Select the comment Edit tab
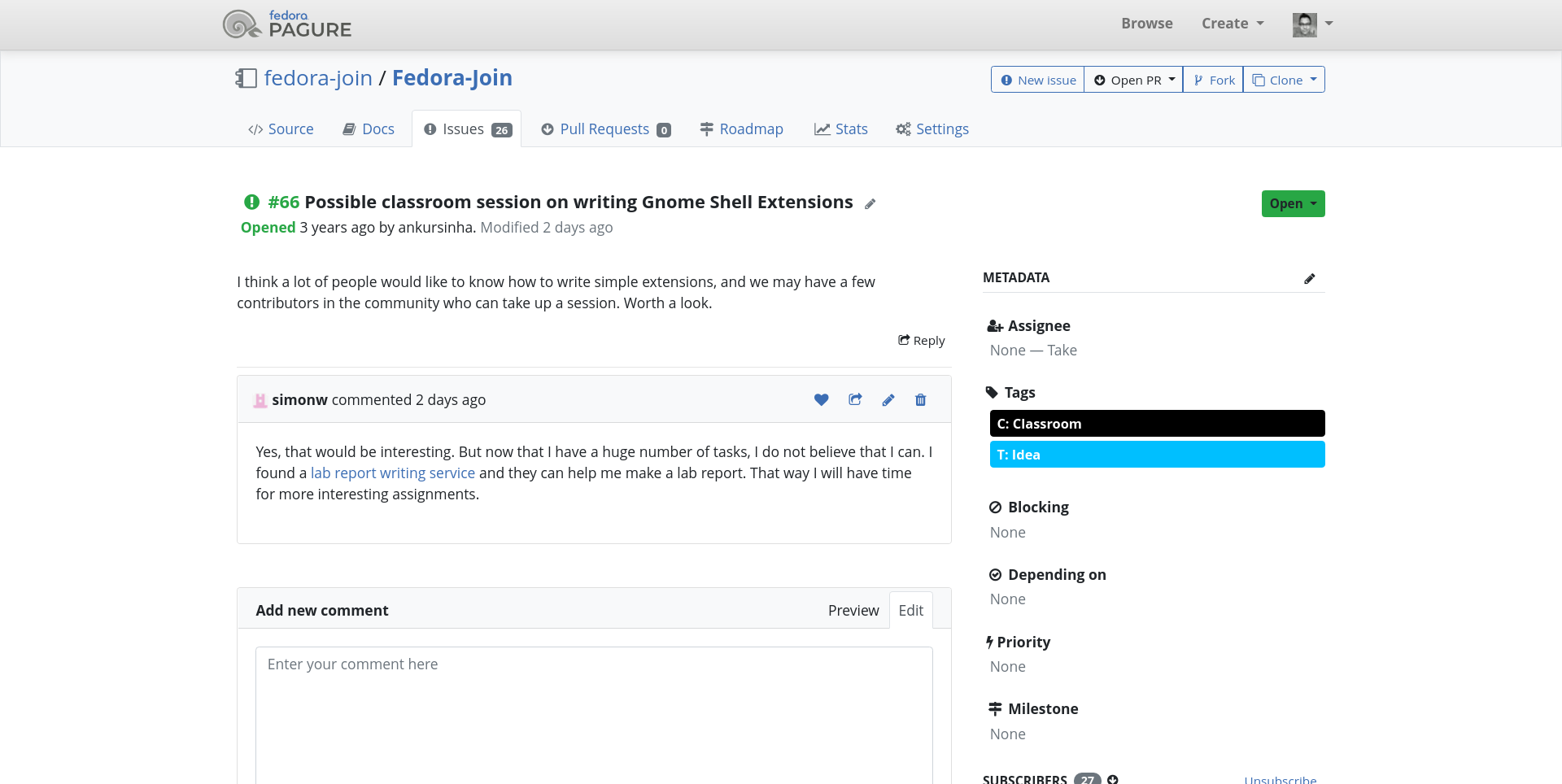The width and height of the screenshot is (1562, 784). coord(911,611)
